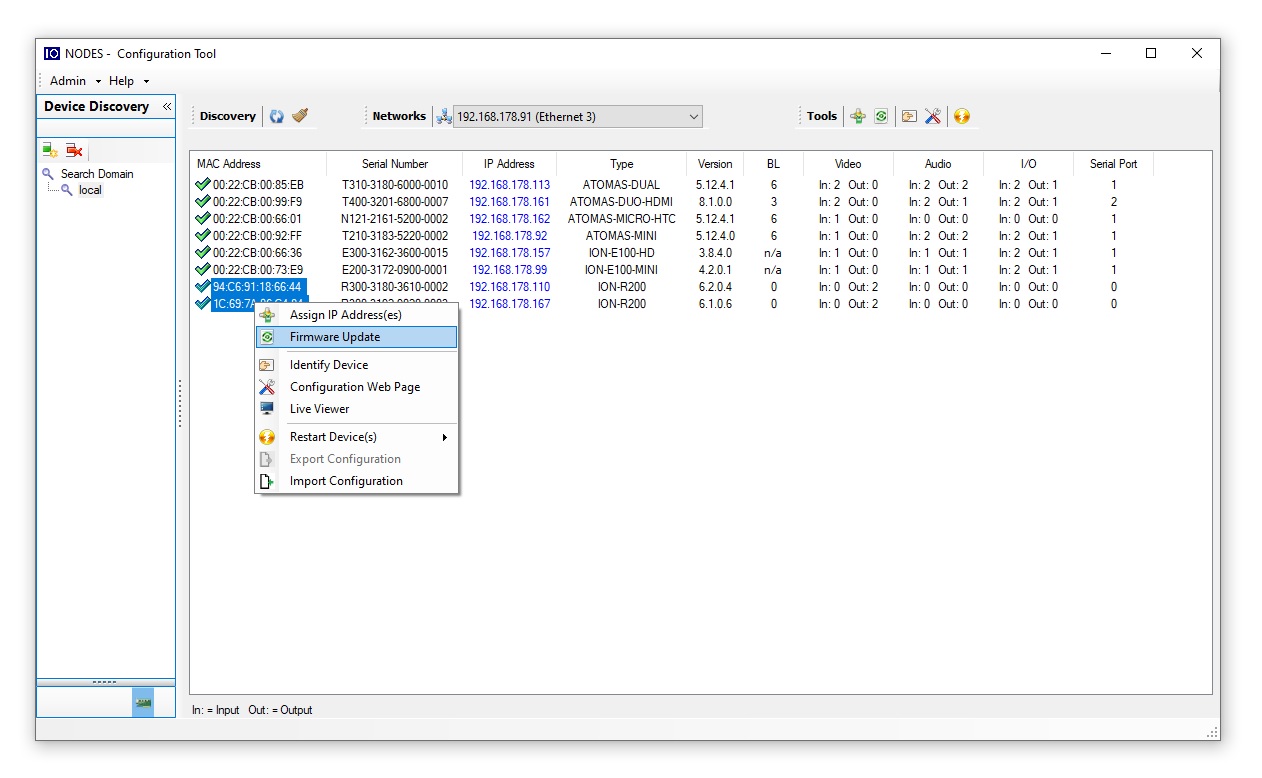Click the Configuration Web Page wrench icon
Image resolution: width=1262 pixels, height=778 pixels.
coord(933,116)
